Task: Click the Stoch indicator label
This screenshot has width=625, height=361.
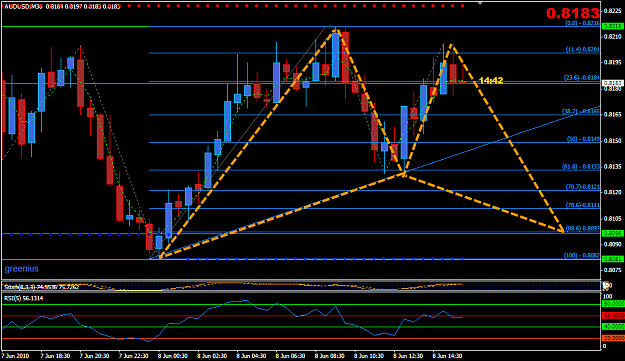Action: (x=41, y=287)
